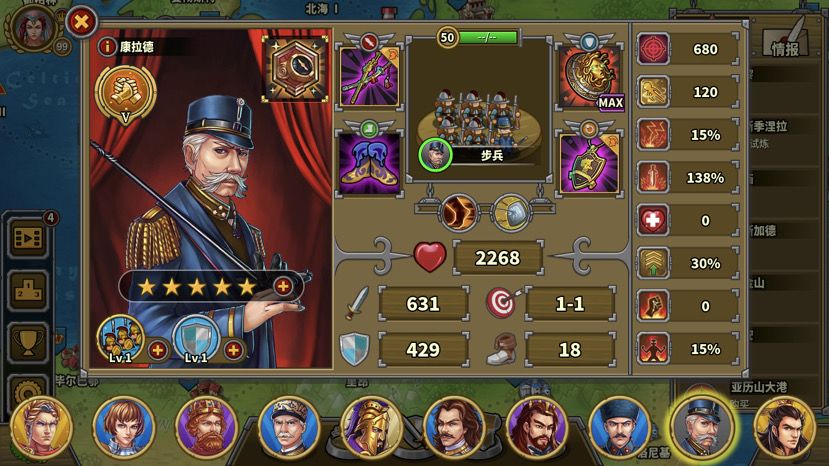Close the general details panel
The height and width of the screenshot is (466, 829).
81,22
